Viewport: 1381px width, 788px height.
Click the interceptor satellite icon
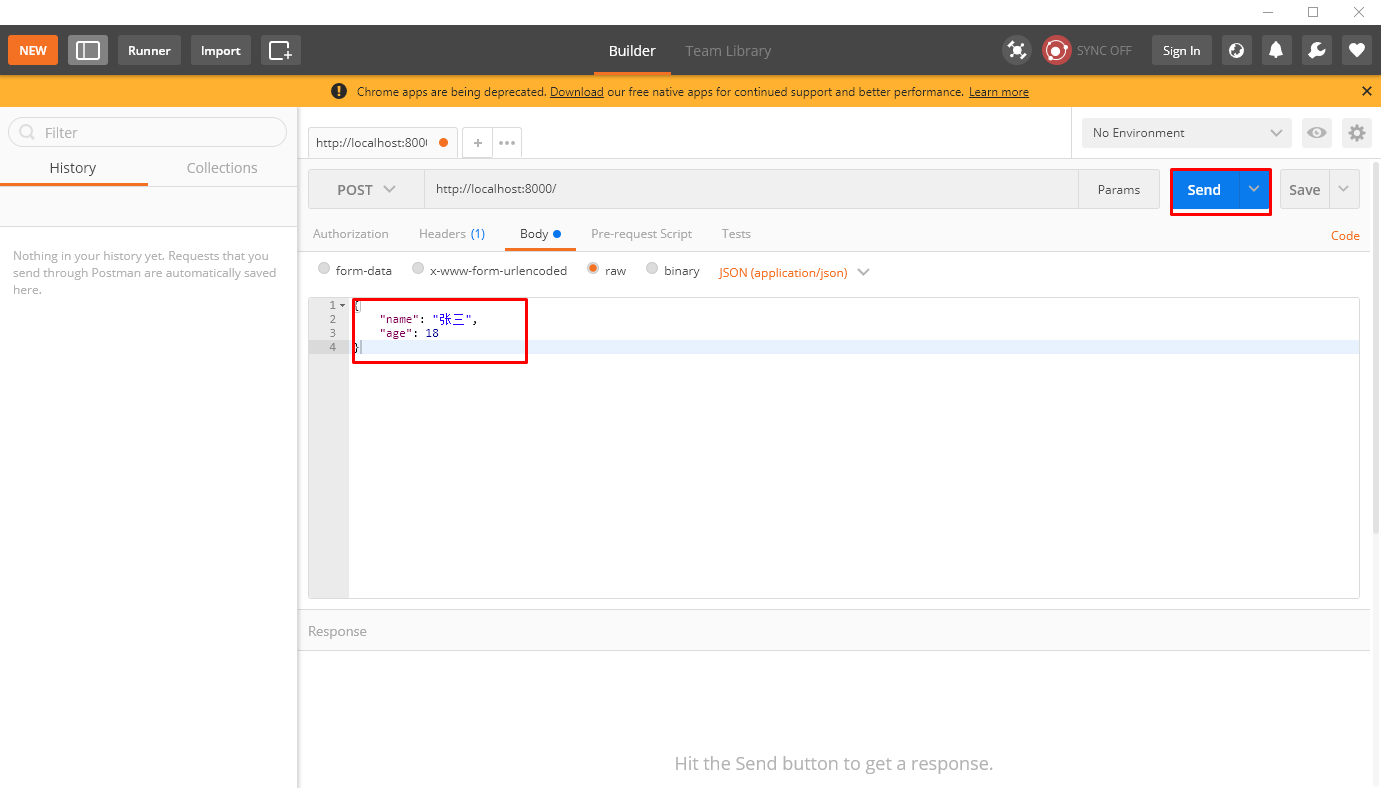coord(1016,50)
